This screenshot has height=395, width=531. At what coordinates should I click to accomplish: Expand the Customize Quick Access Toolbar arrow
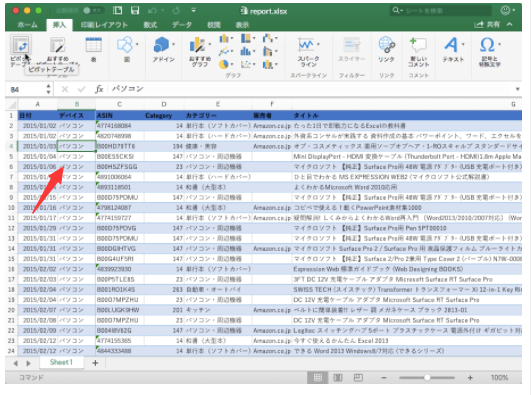193,11
